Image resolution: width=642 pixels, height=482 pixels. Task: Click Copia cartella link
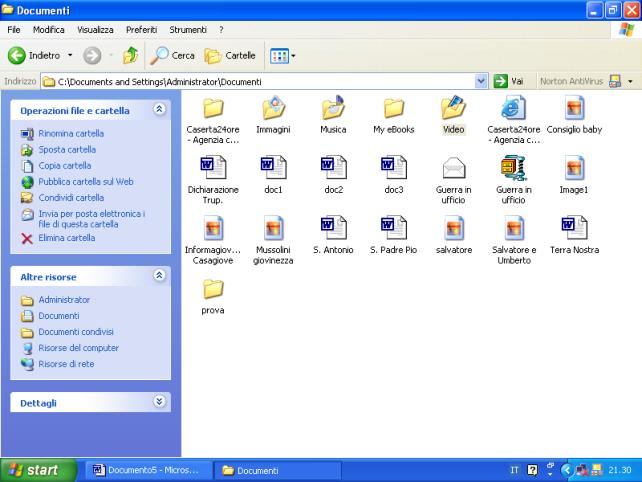65,165
